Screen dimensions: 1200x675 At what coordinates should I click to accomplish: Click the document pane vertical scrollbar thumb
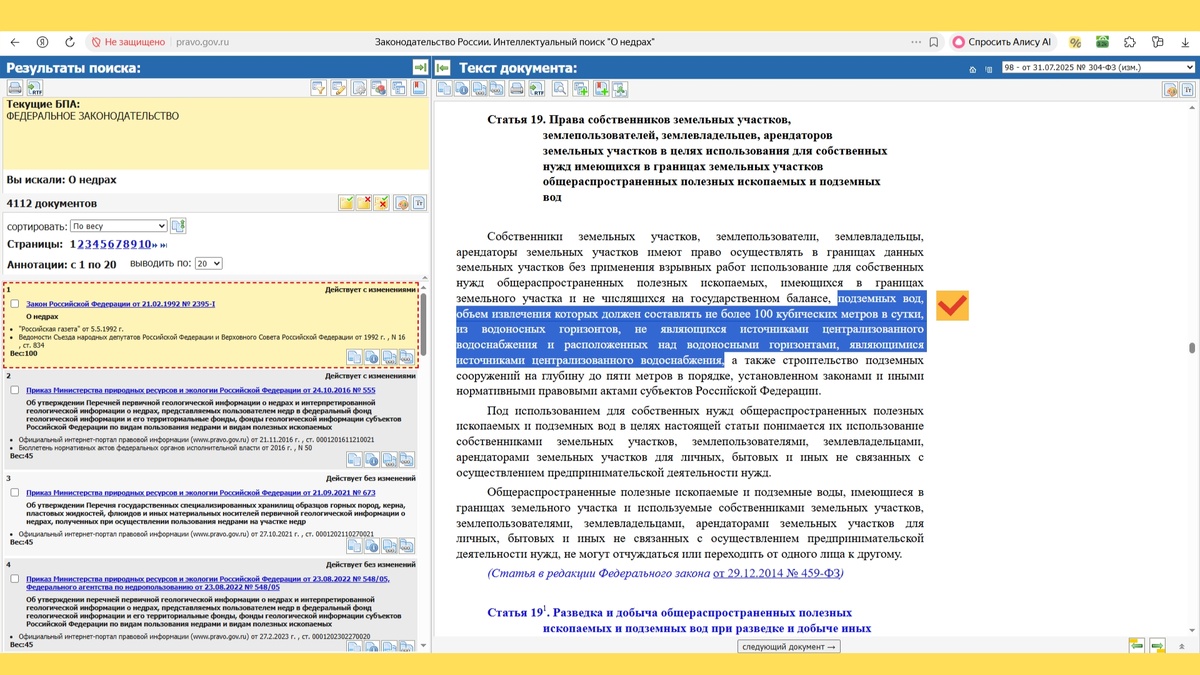coord(1191,348)
